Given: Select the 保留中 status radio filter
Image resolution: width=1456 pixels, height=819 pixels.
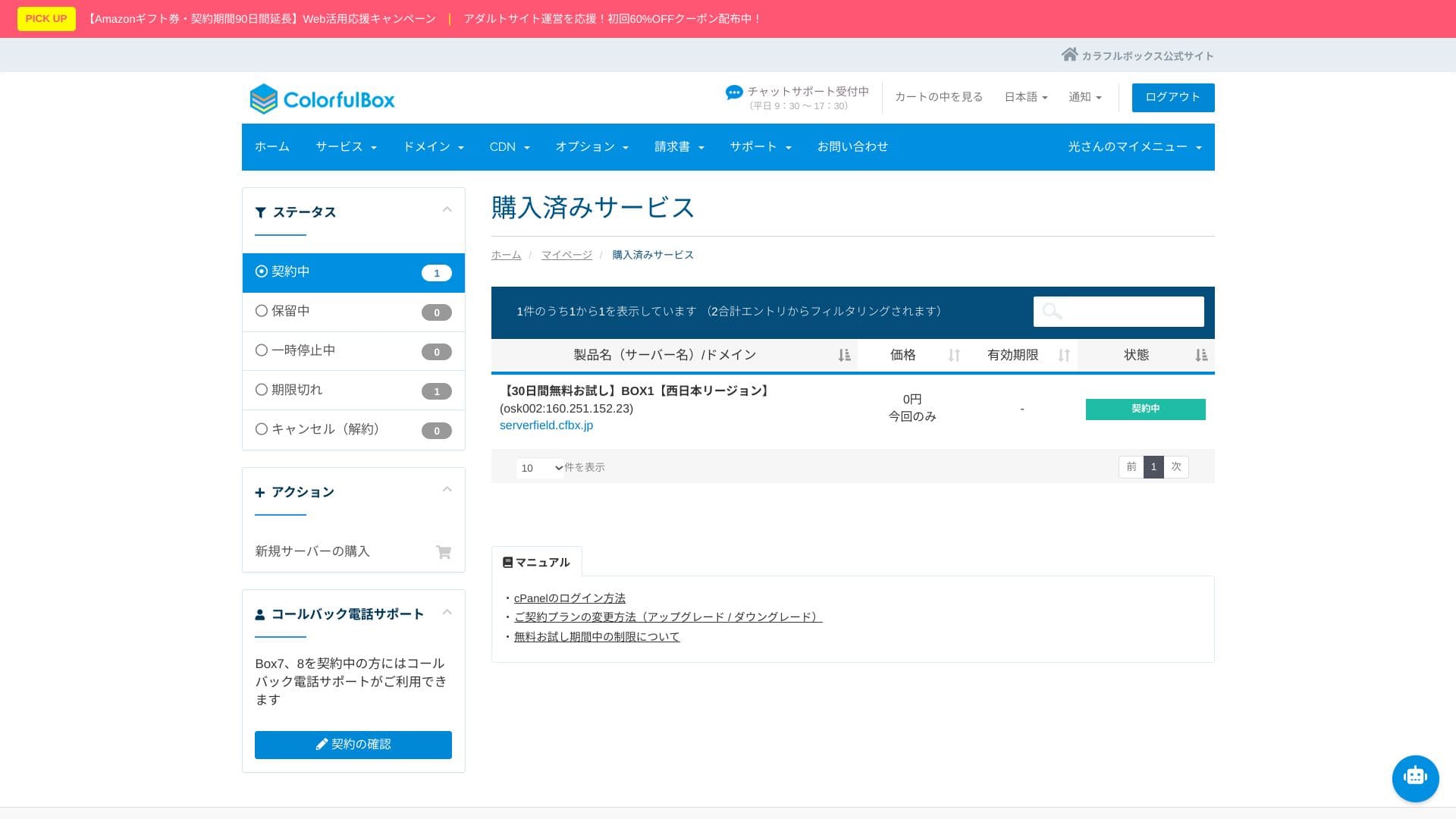Looking at the screenshot, I should 262,311.
